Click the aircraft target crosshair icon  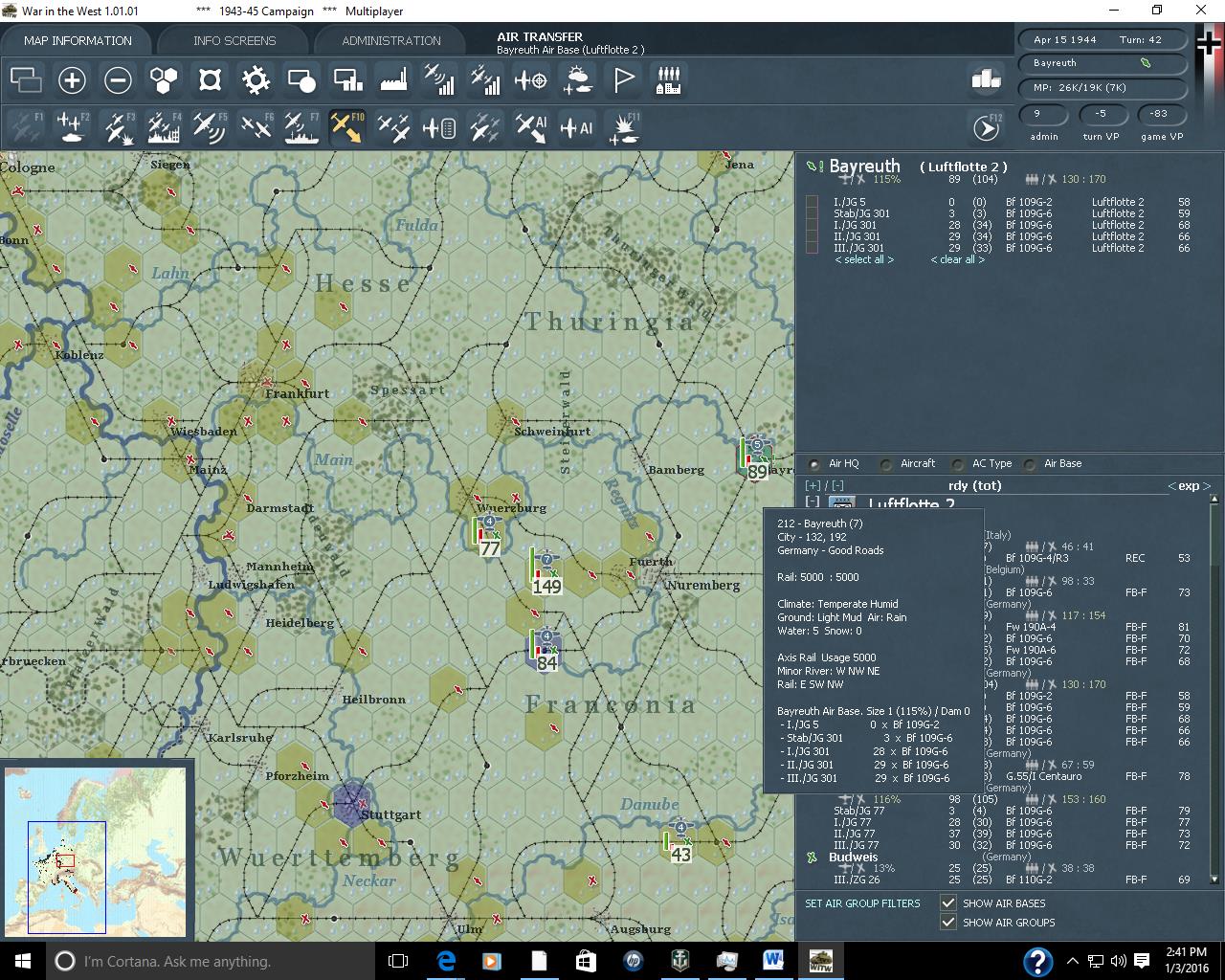[531, 80]
